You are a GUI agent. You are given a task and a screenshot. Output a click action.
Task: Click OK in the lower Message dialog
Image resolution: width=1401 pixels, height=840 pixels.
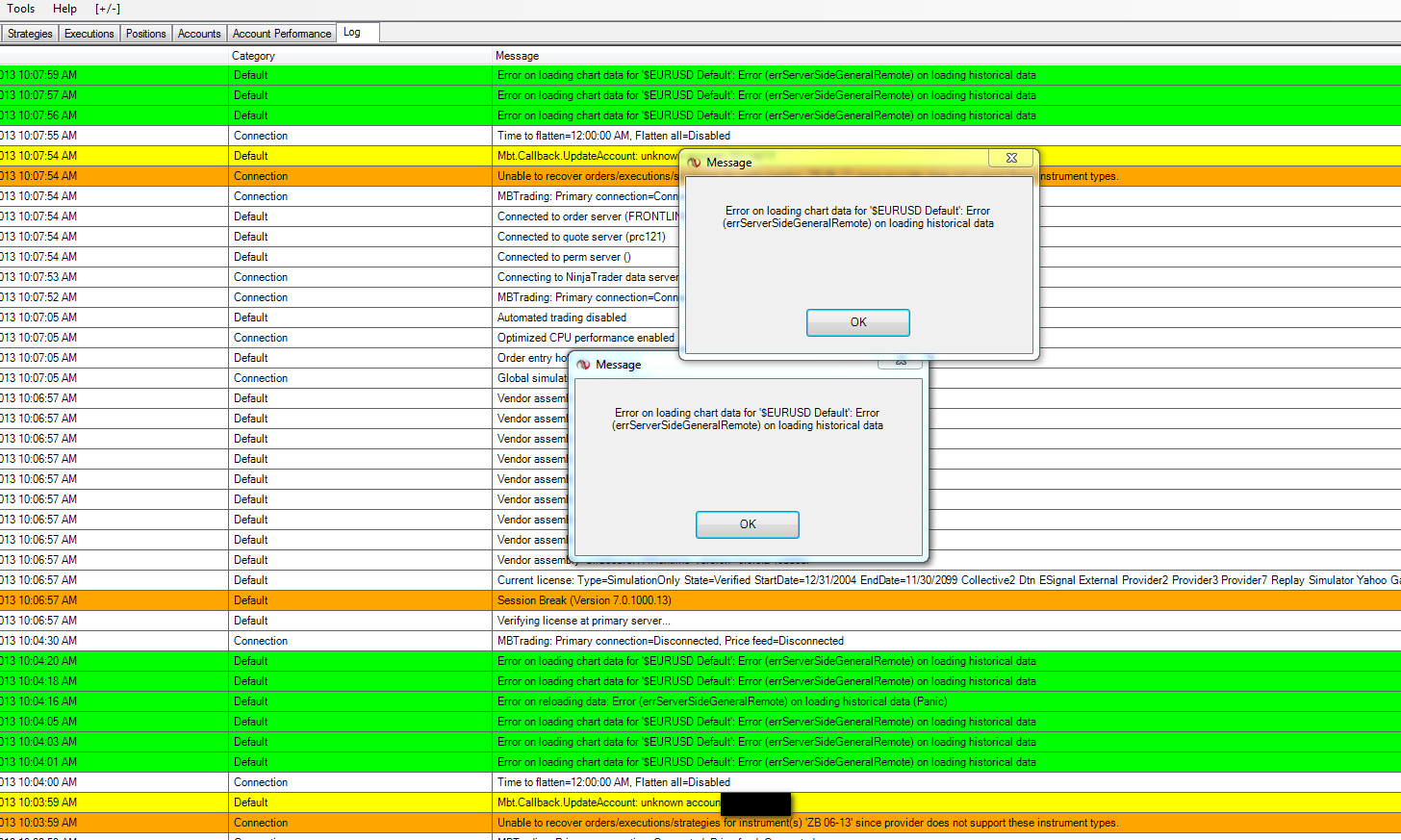click(748, 524)
